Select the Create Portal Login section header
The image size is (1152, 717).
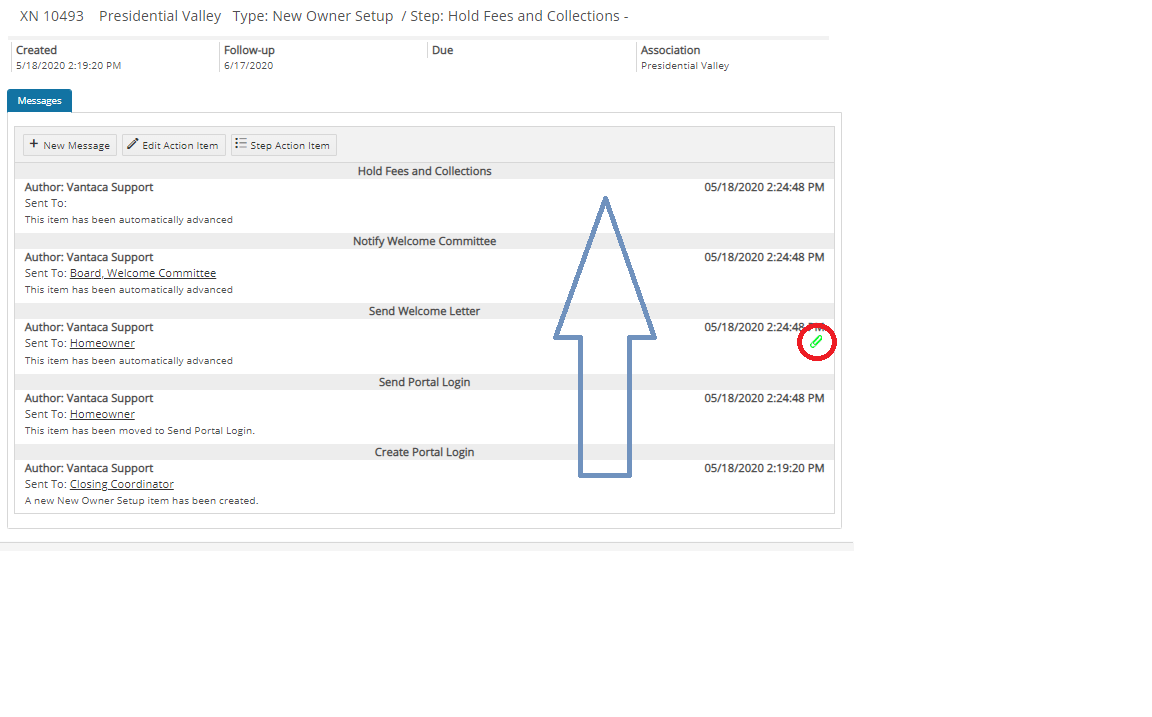(424, 452)
